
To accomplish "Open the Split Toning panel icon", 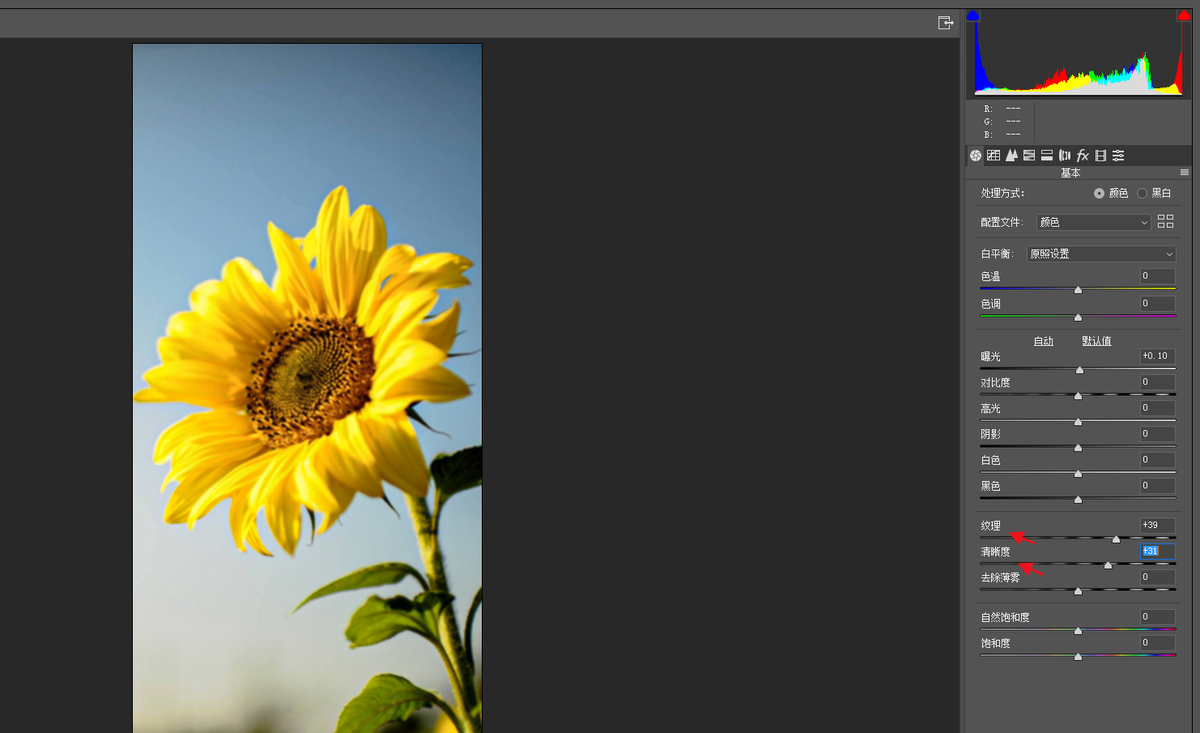I will (1047, 155).
